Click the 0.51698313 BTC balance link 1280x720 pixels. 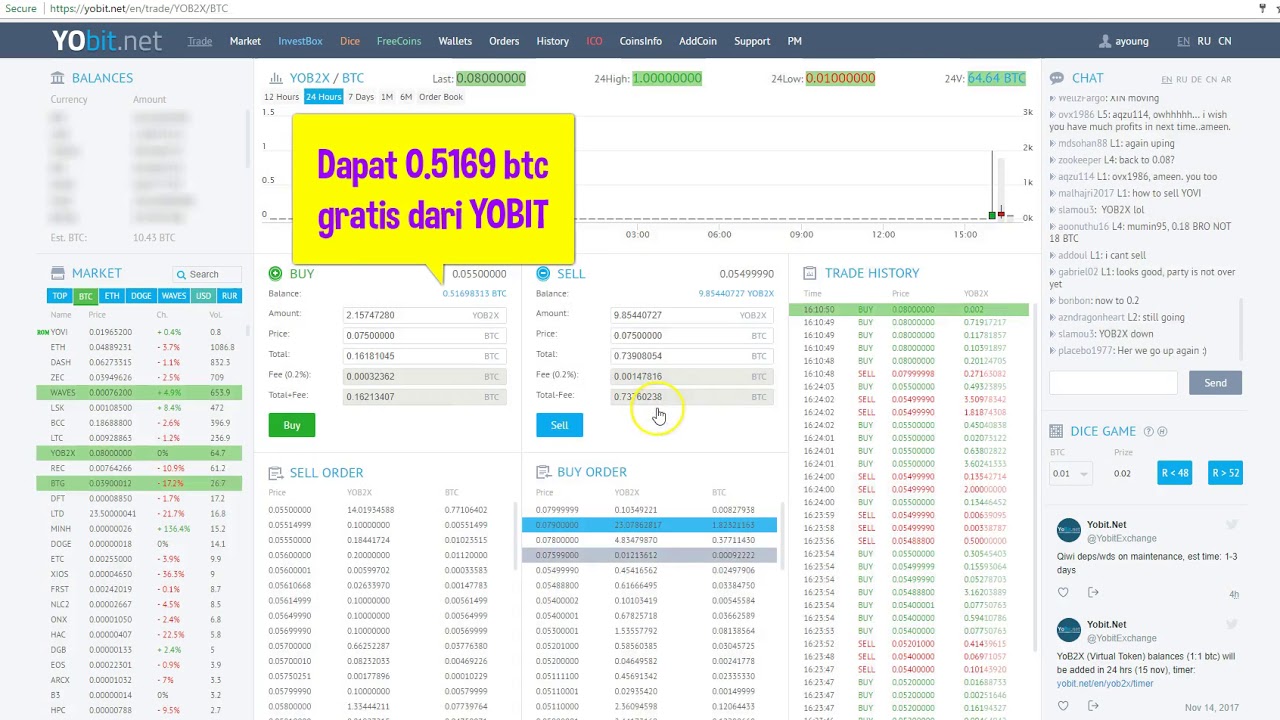[x=474, y=294]
